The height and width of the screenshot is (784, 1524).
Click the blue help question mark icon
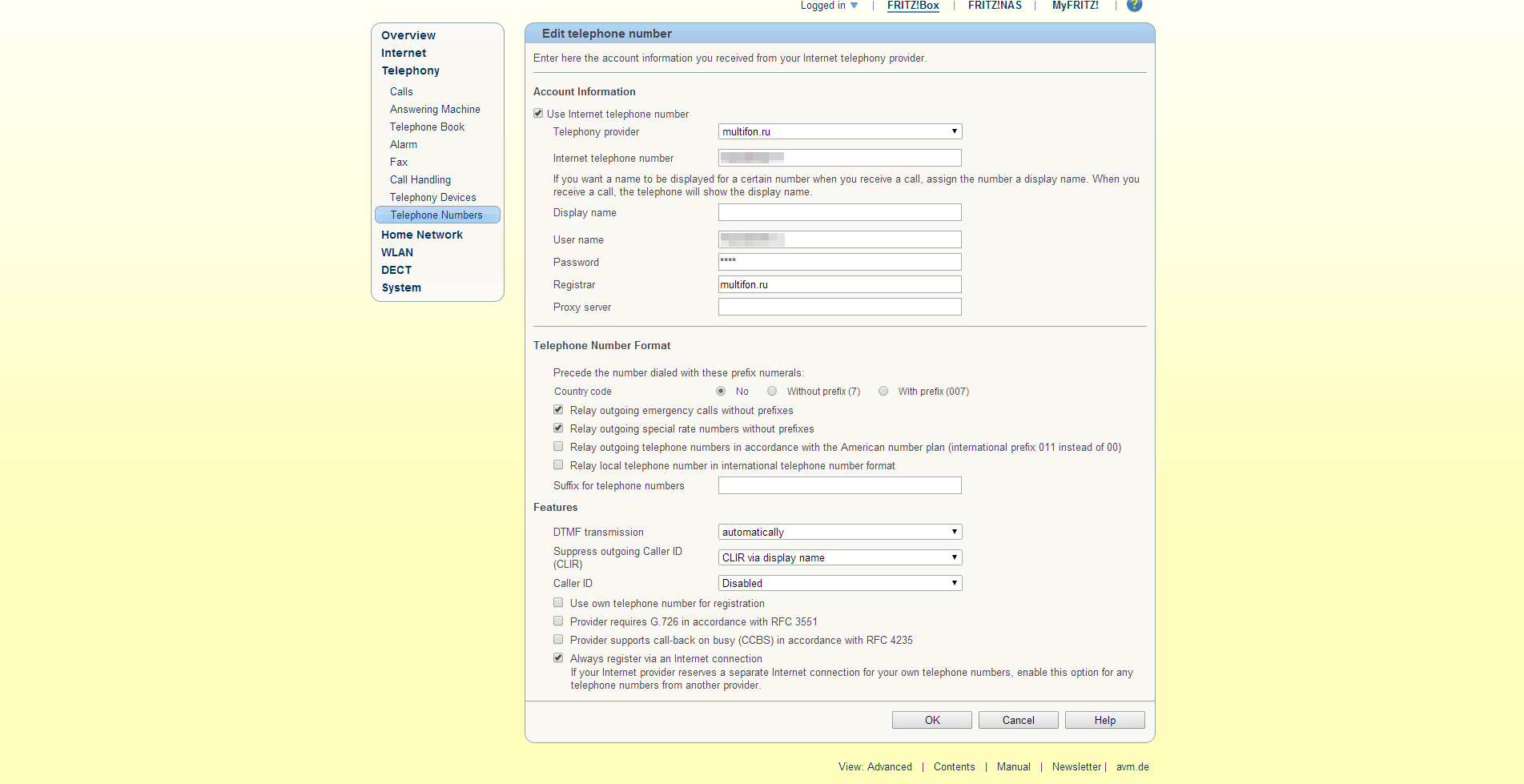click(1134, 5)
